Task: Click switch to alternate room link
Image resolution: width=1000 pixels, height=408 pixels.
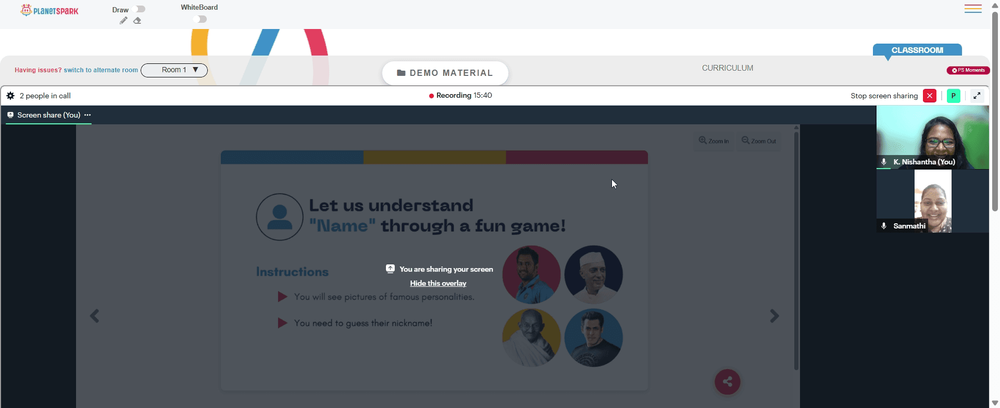Action: 101,70
